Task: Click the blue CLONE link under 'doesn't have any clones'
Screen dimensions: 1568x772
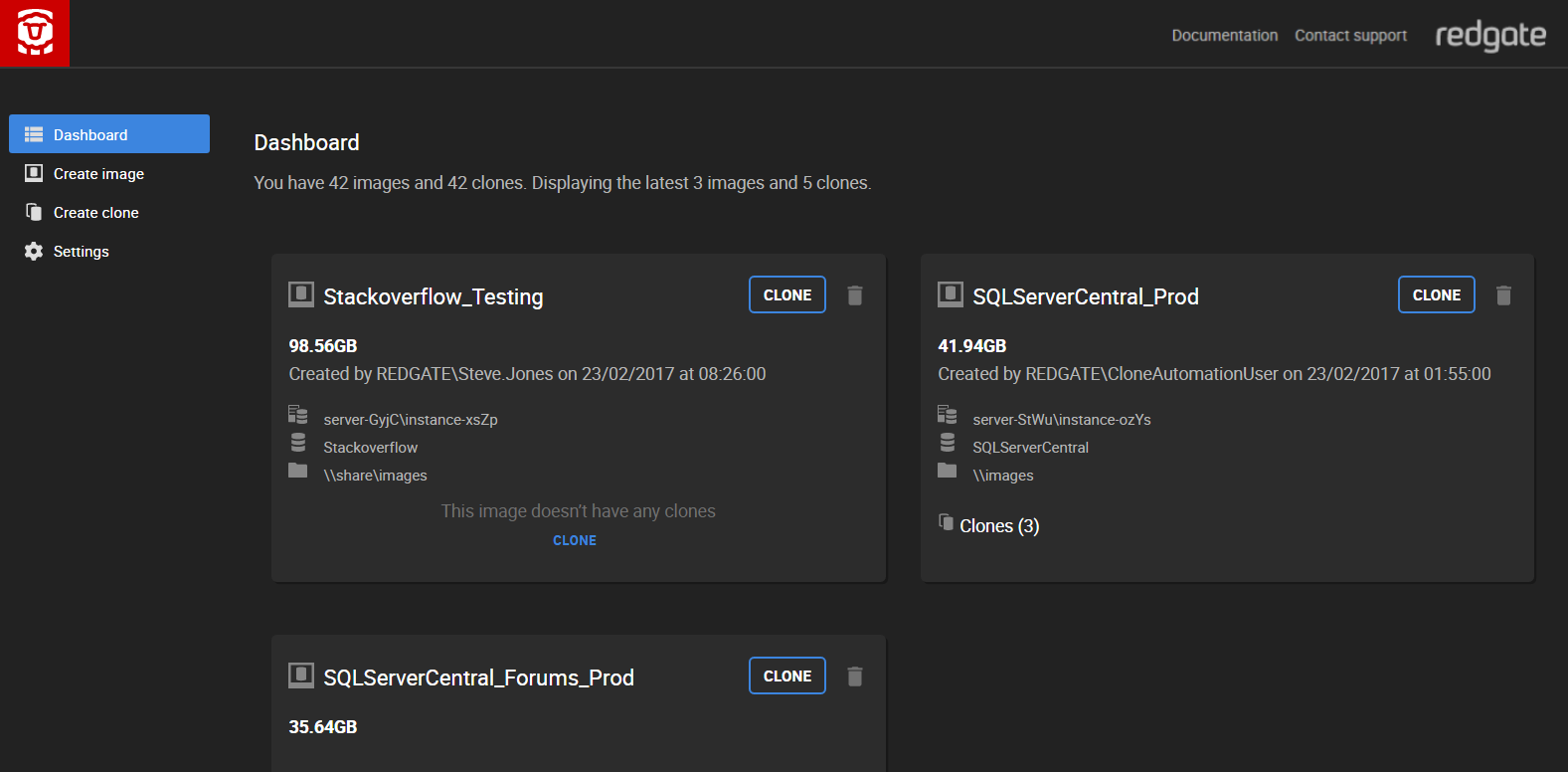Action: [x=575, y=540]
